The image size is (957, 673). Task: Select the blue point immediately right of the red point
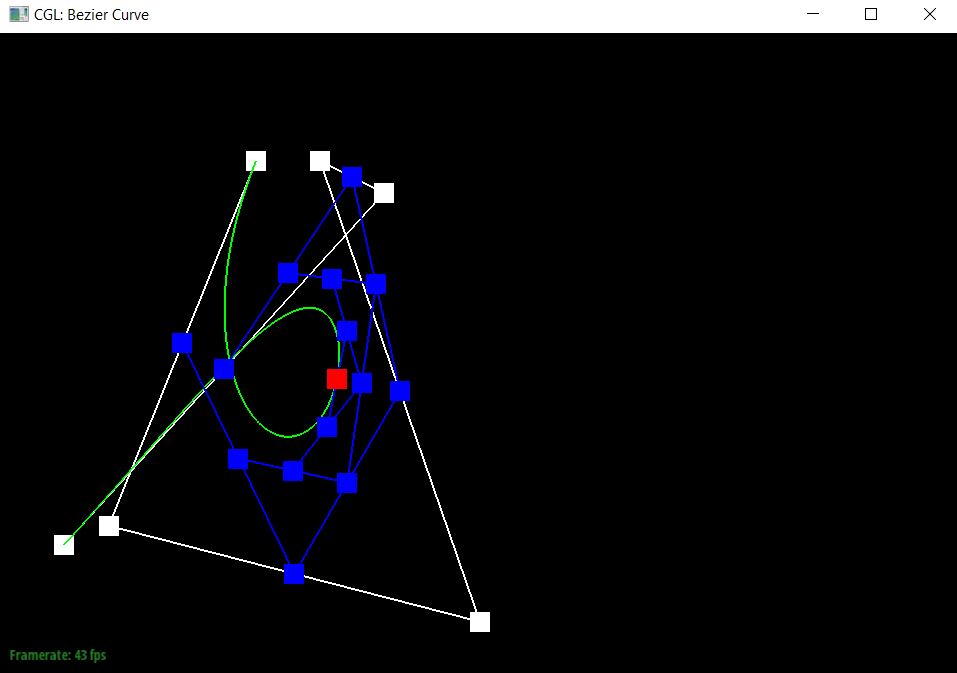click(x=362, y=383)
